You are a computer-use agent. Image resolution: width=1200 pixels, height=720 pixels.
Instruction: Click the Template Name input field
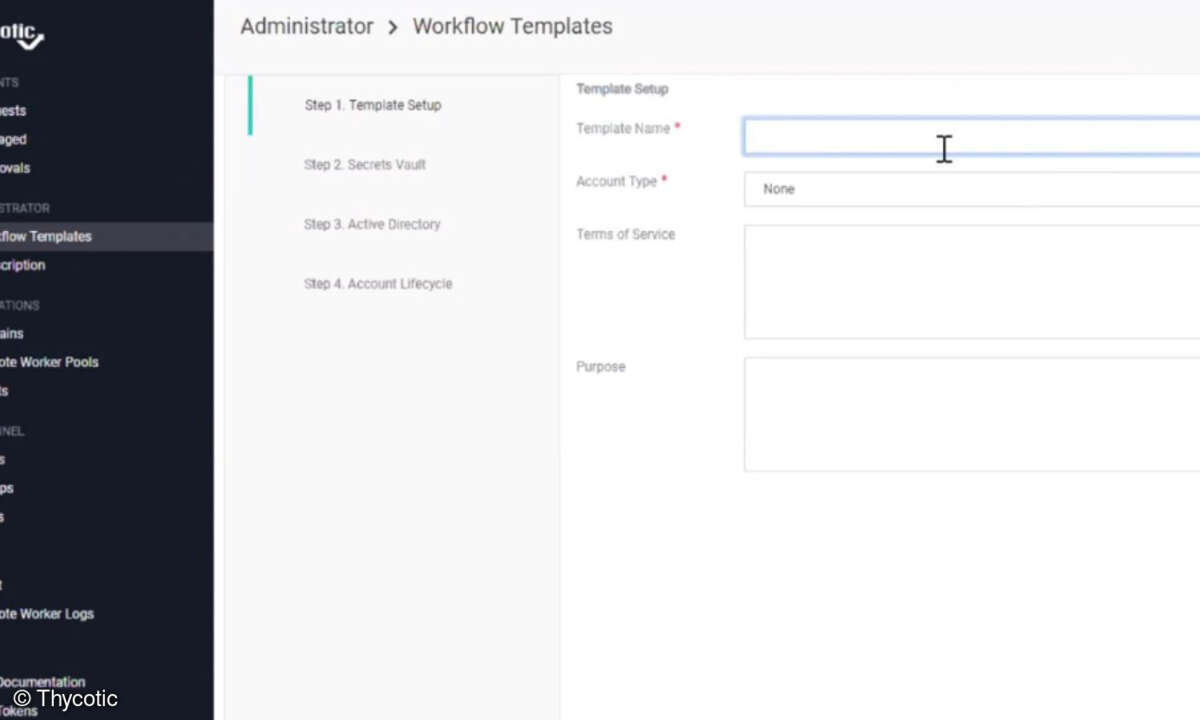[x=971, y=136]
